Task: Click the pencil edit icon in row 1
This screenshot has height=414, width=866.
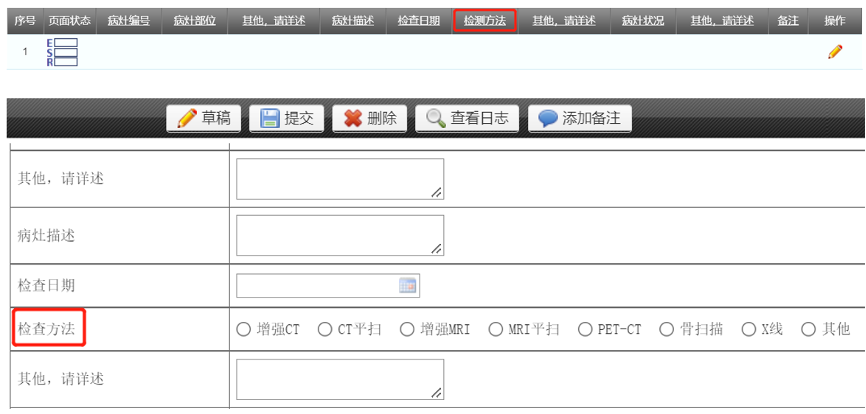Action: [835, 52]
